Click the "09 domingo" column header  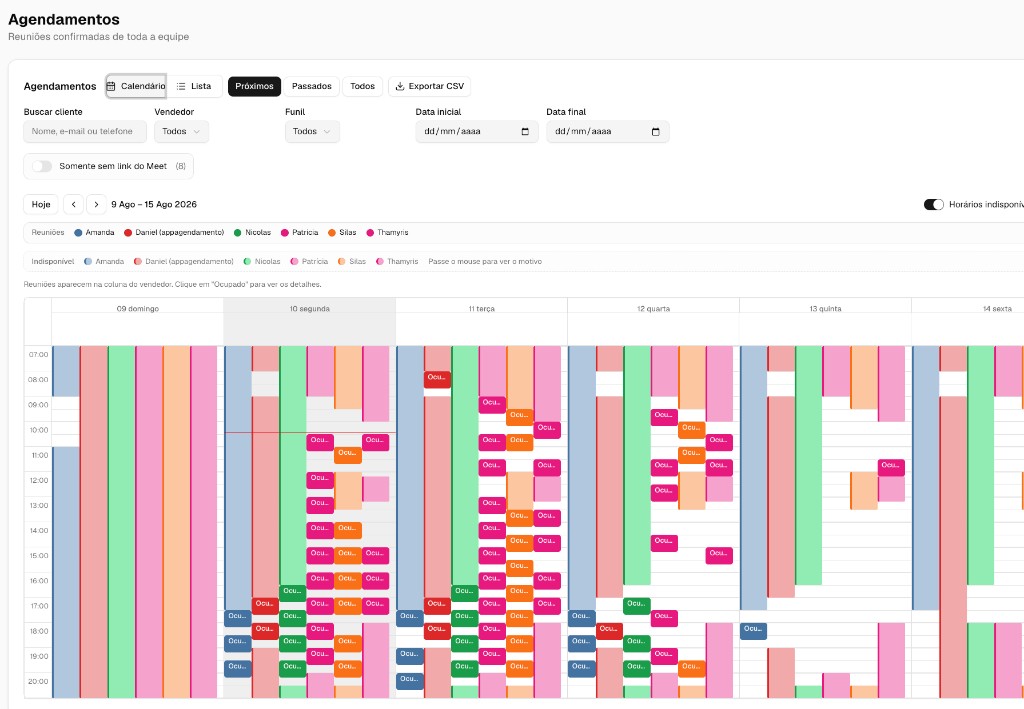click(x=138, y=309)
